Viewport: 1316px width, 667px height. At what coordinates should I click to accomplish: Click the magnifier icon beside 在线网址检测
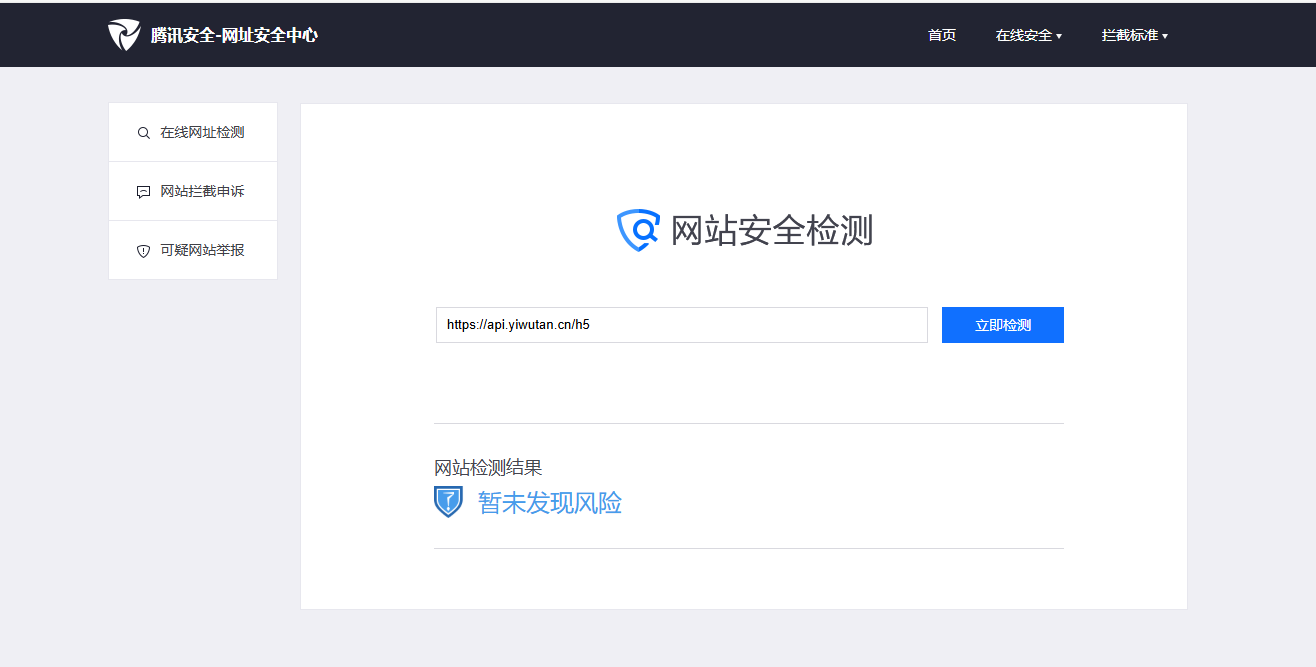[x=144, y=133]
